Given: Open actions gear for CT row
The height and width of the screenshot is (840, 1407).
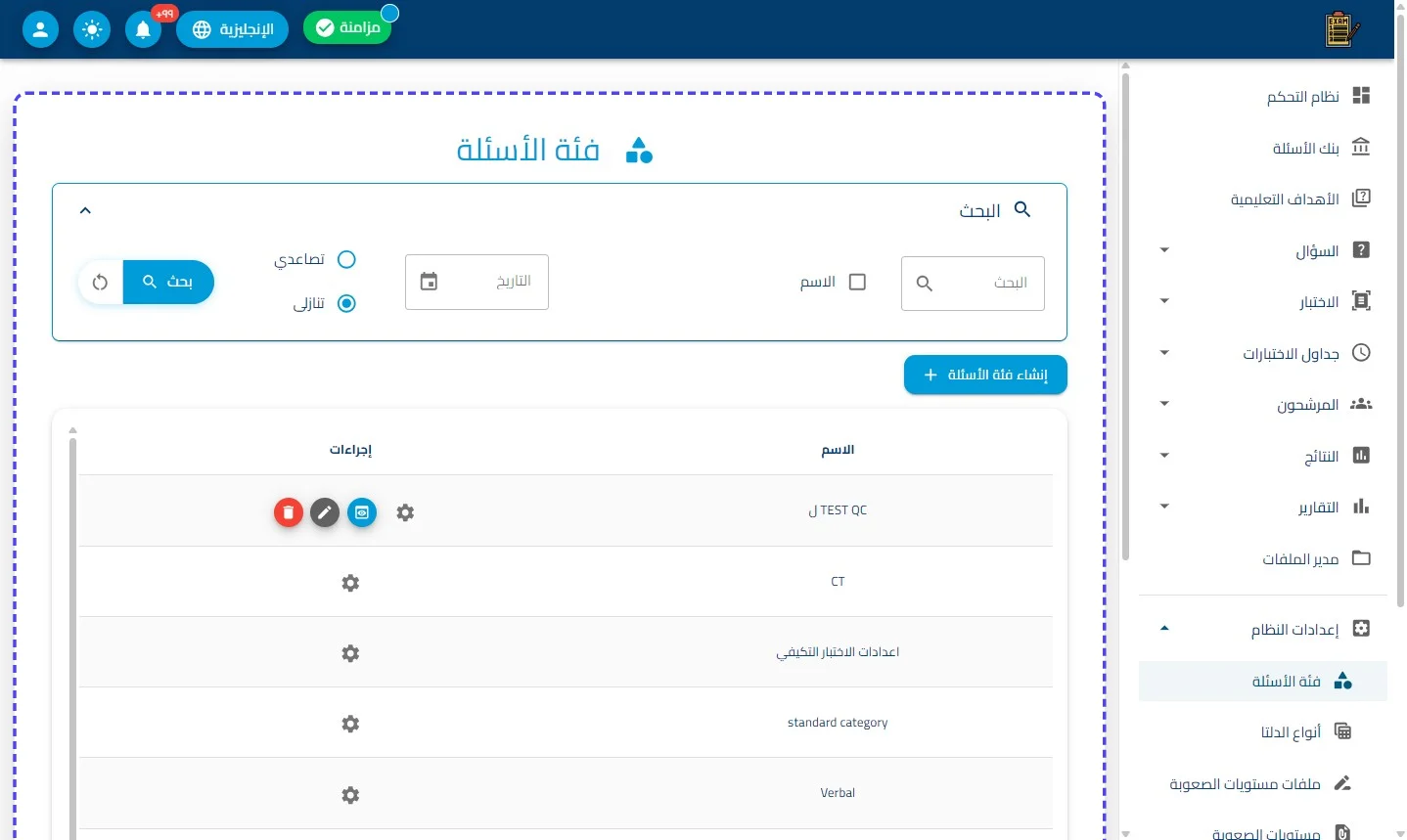Looking at the screenshot, I should click(x=350, y=583).
